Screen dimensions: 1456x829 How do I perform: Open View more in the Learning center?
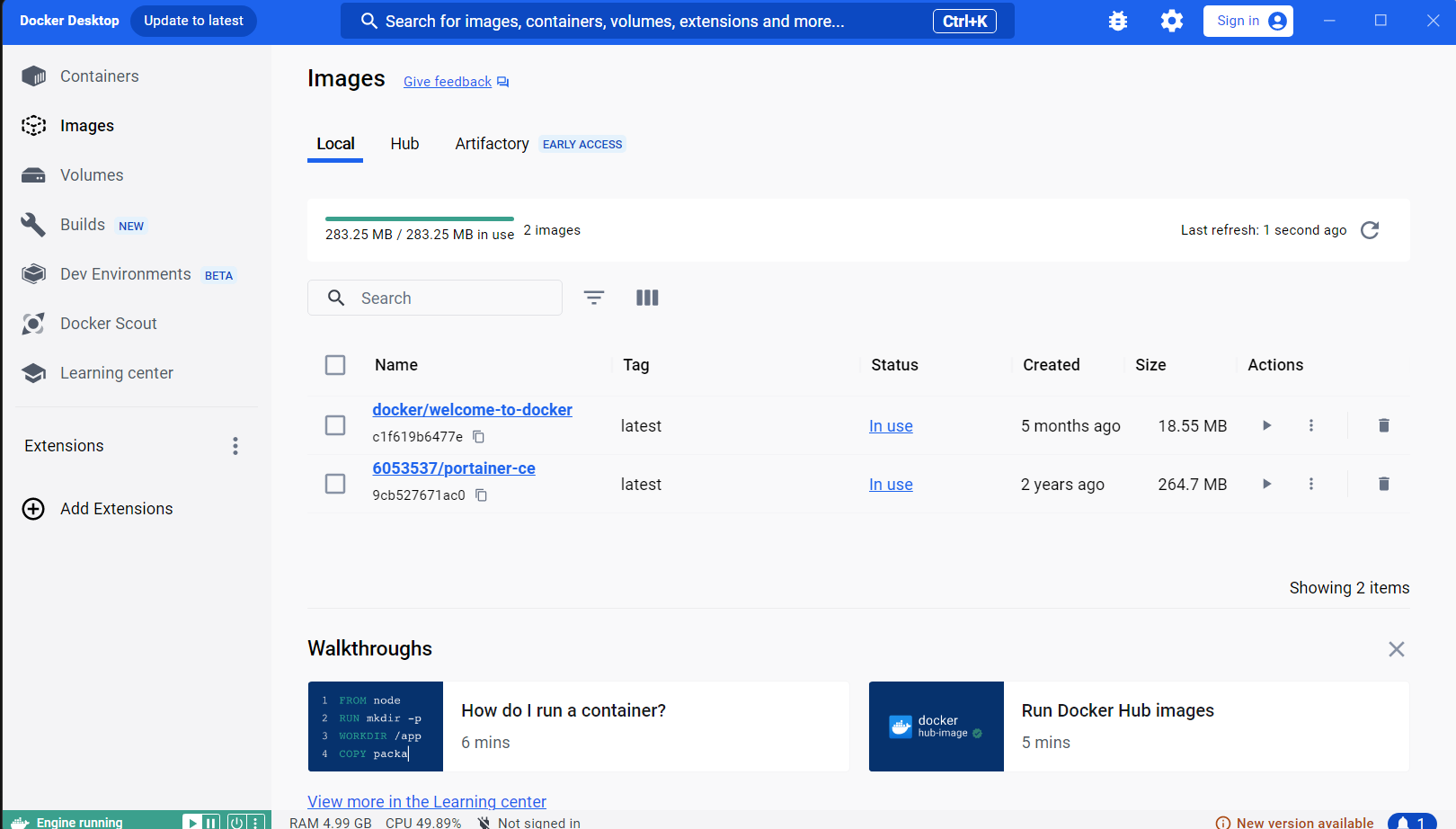point(427,802)
